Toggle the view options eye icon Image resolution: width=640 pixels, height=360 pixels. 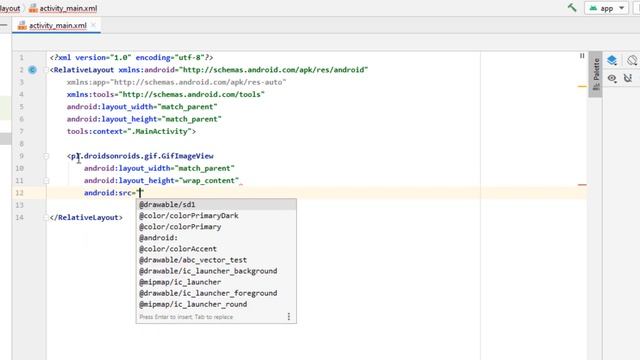[x=612, y=78]
